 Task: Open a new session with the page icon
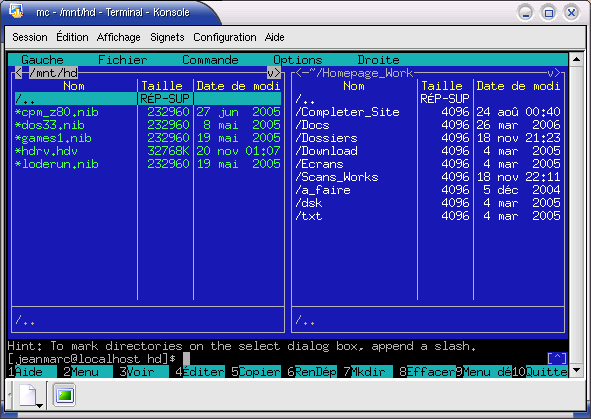(x=29, y=396)
